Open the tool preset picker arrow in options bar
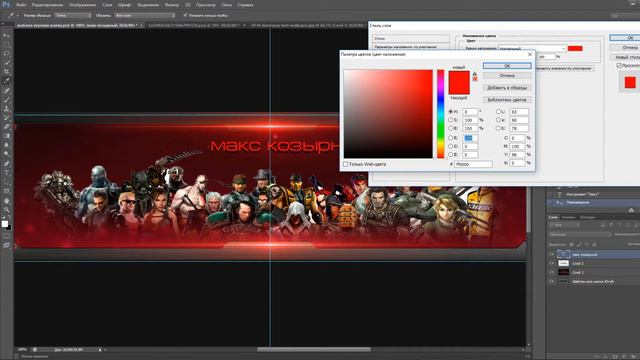 (18, 16)
